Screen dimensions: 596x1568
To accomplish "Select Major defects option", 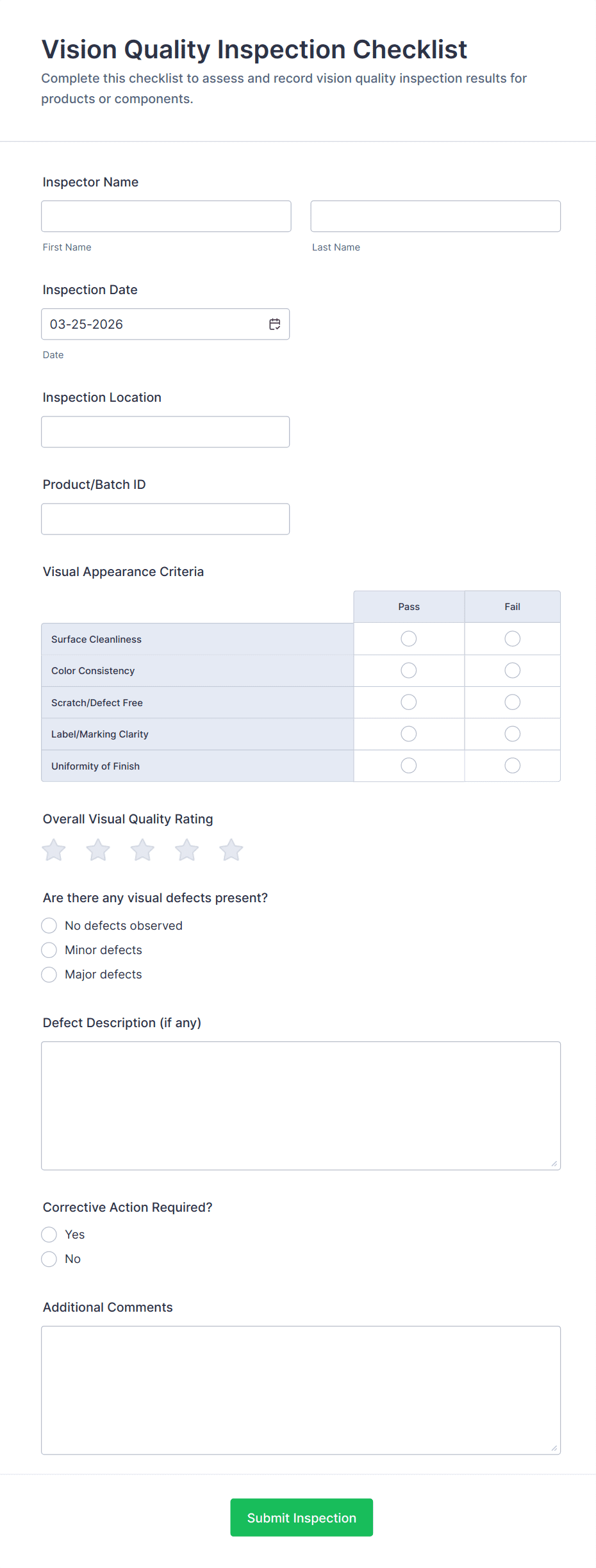I will [x=49, y=974].
